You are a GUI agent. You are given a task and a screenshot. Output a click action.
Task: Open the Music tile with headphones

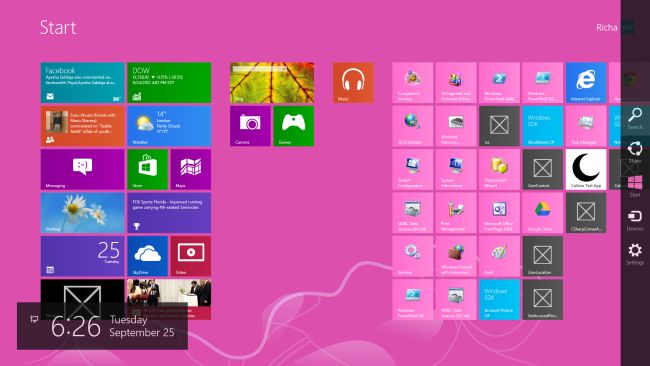coord(353,82)
